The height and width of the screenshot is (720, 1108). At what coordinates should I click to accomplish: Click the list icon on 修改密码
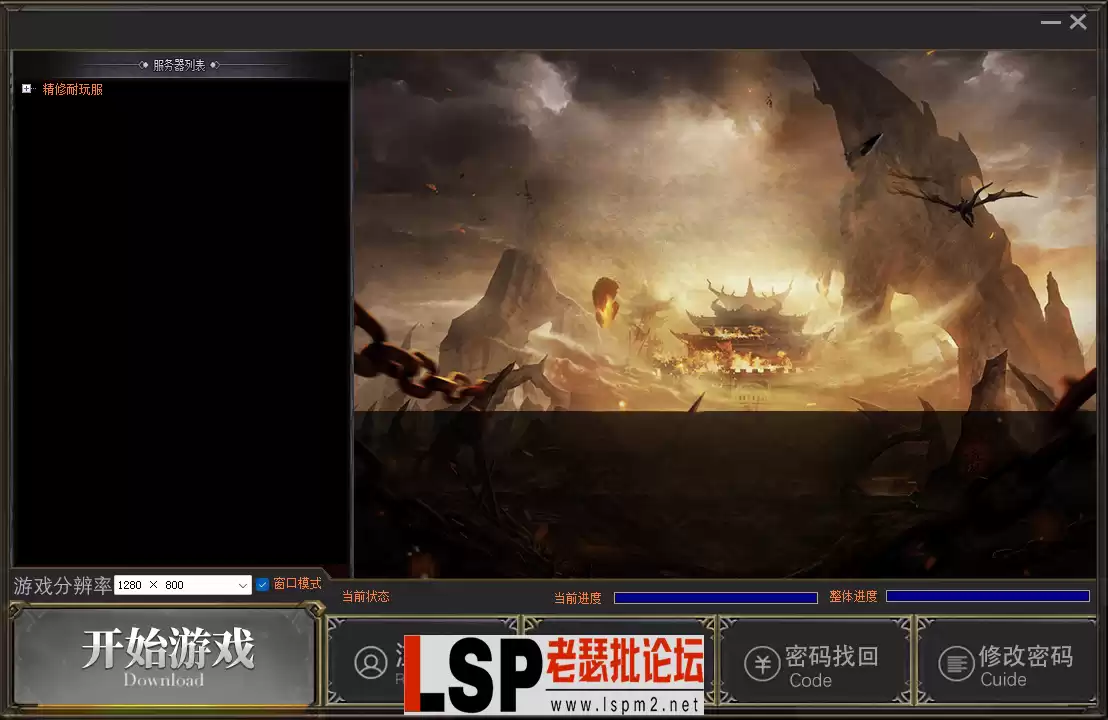(x=956, y=664)
